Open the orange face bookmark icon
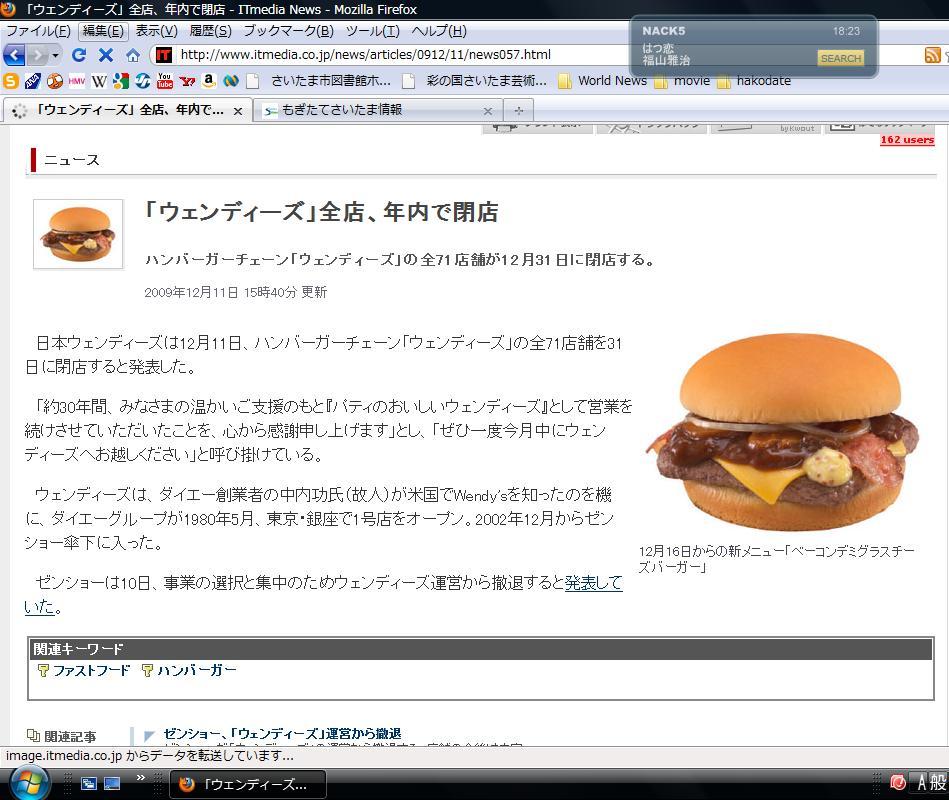 (54, 80)
